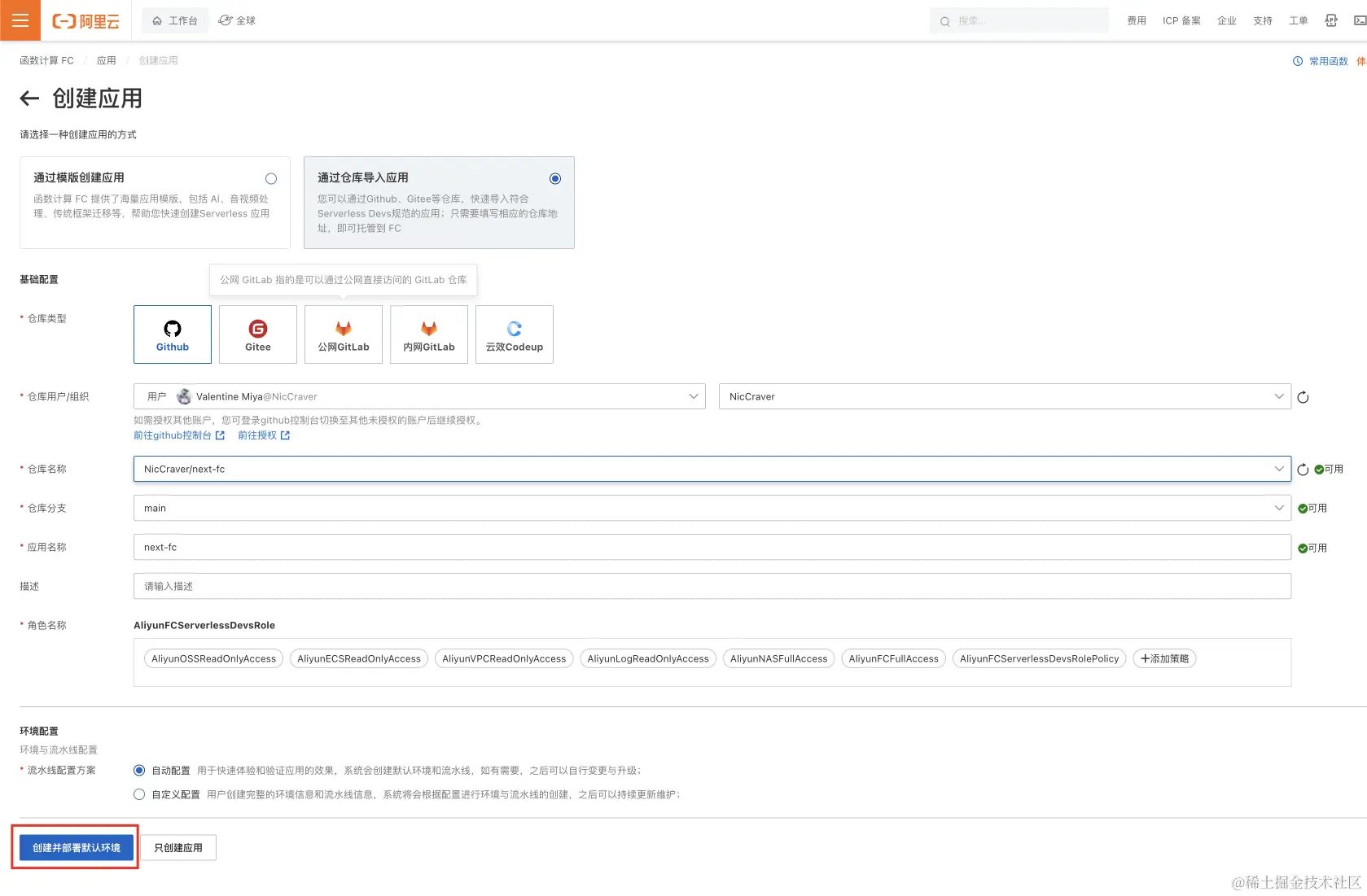The height and width of the screenshot is (896, 1367).
Task: Click the AliyunNASFullAccess policy tag
Action: click(778, 658)
